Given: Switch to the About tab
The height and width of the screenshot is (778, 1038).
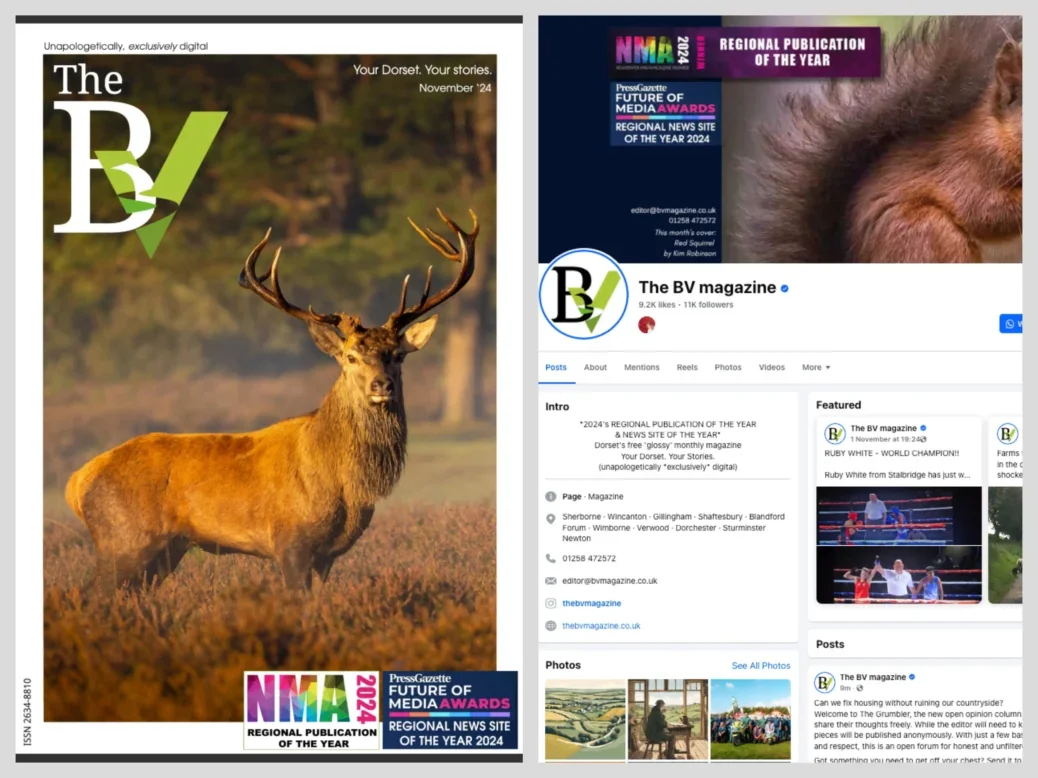Looking at the screenshot, I should 595,367.
